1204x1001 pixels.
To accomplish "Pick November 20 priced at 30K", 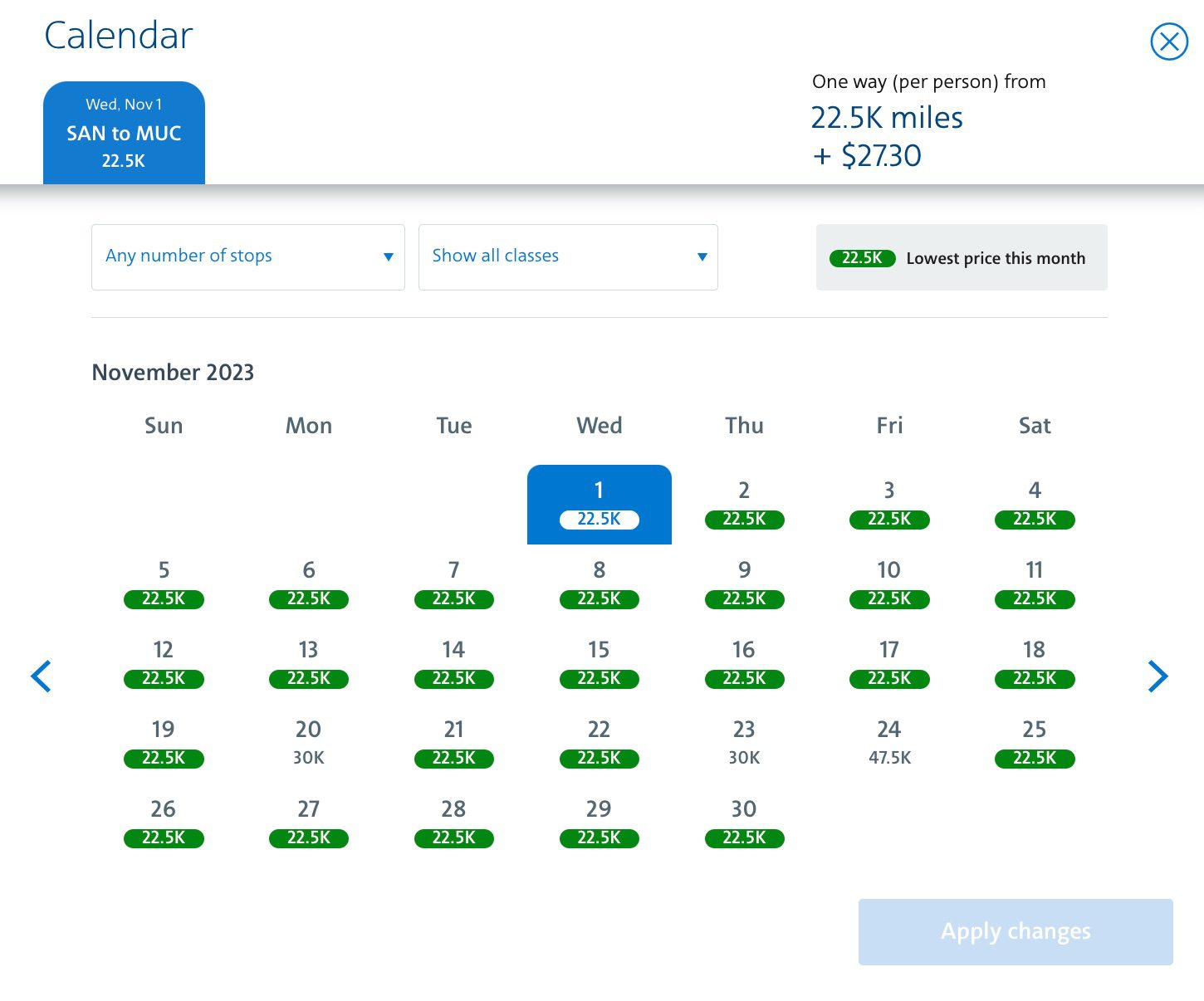I will [308, 742].
